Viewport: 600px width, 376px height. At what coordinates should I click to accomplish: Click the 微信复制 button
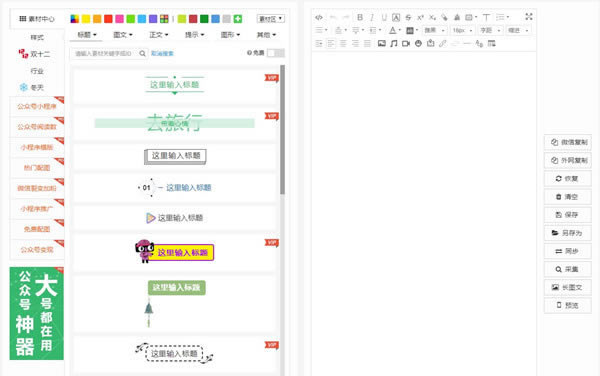(568, 142)
